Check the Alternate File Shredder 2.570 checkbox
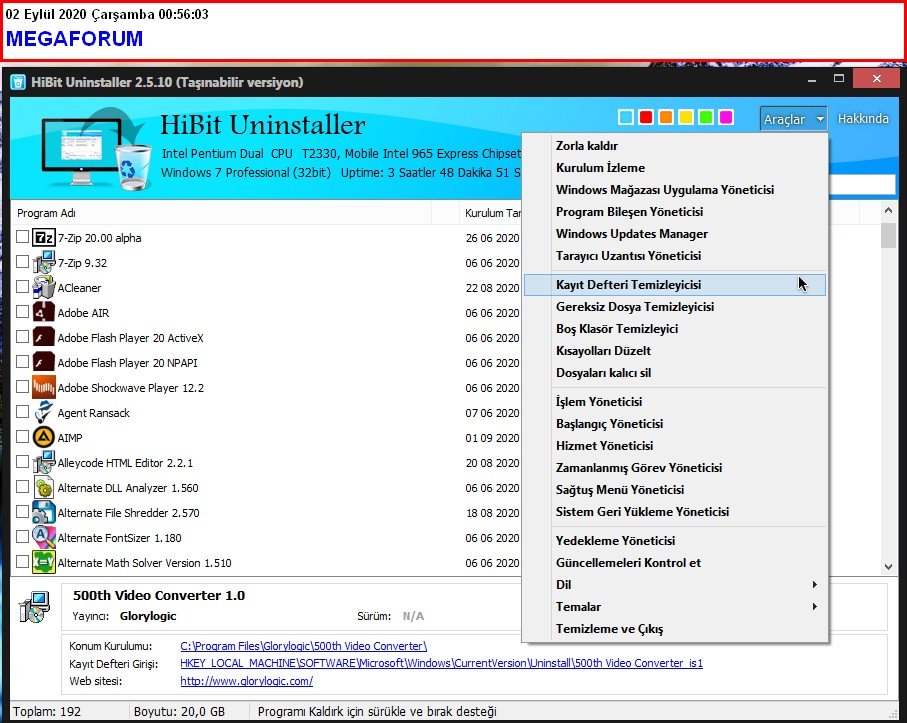This screenshot has width=907, height=723. click(22, 511)
